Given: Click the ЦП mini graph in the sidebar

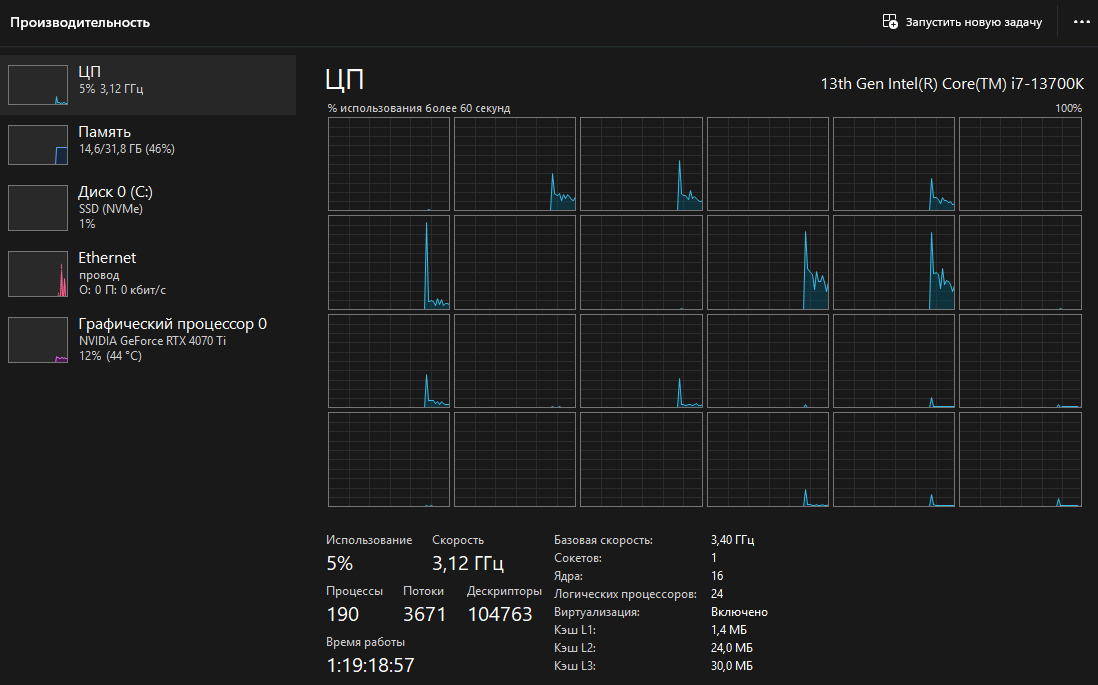Looking at the screenshot, I should [37, 85].
